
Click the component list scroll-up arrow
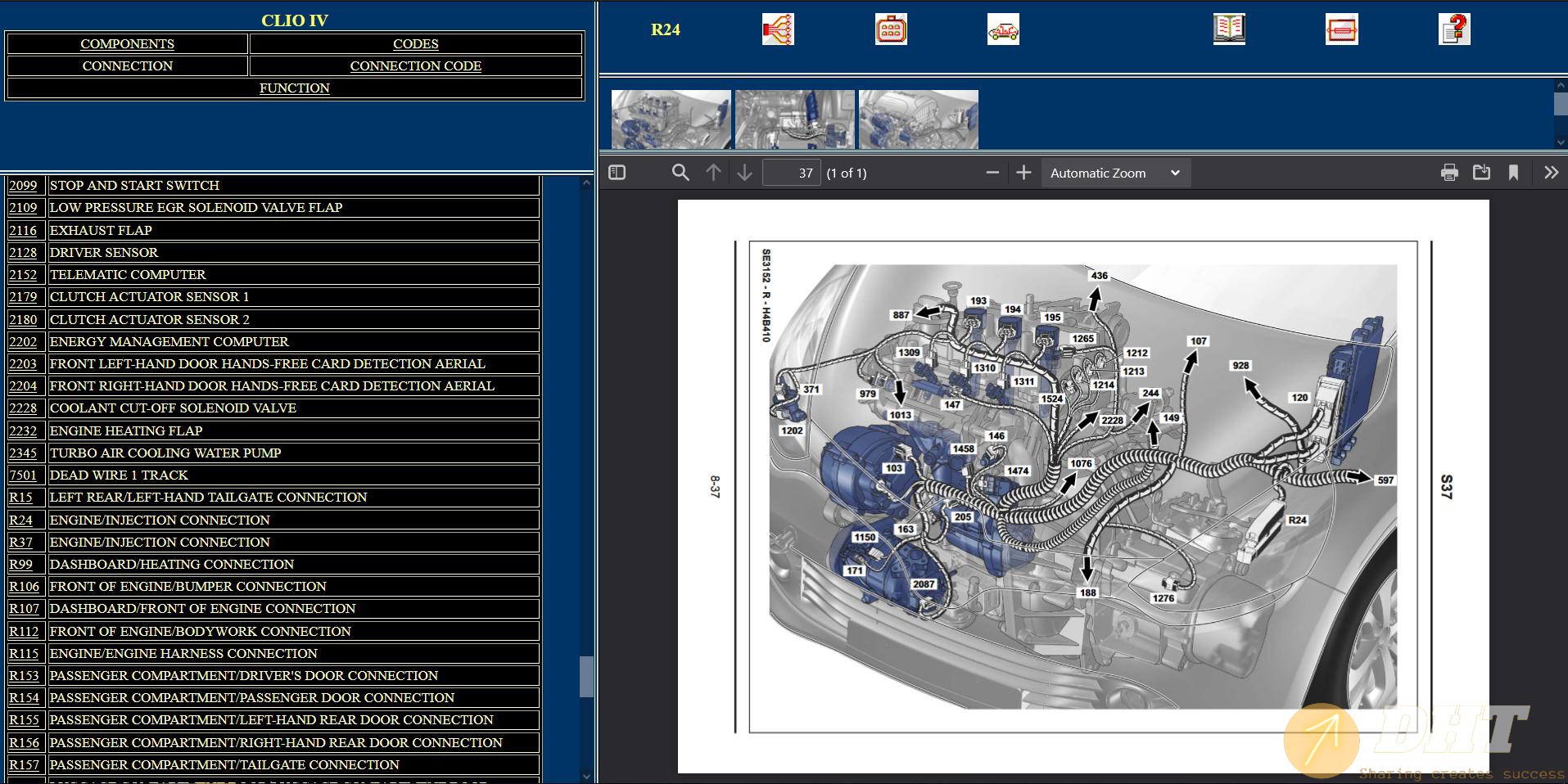click(585, 182)
